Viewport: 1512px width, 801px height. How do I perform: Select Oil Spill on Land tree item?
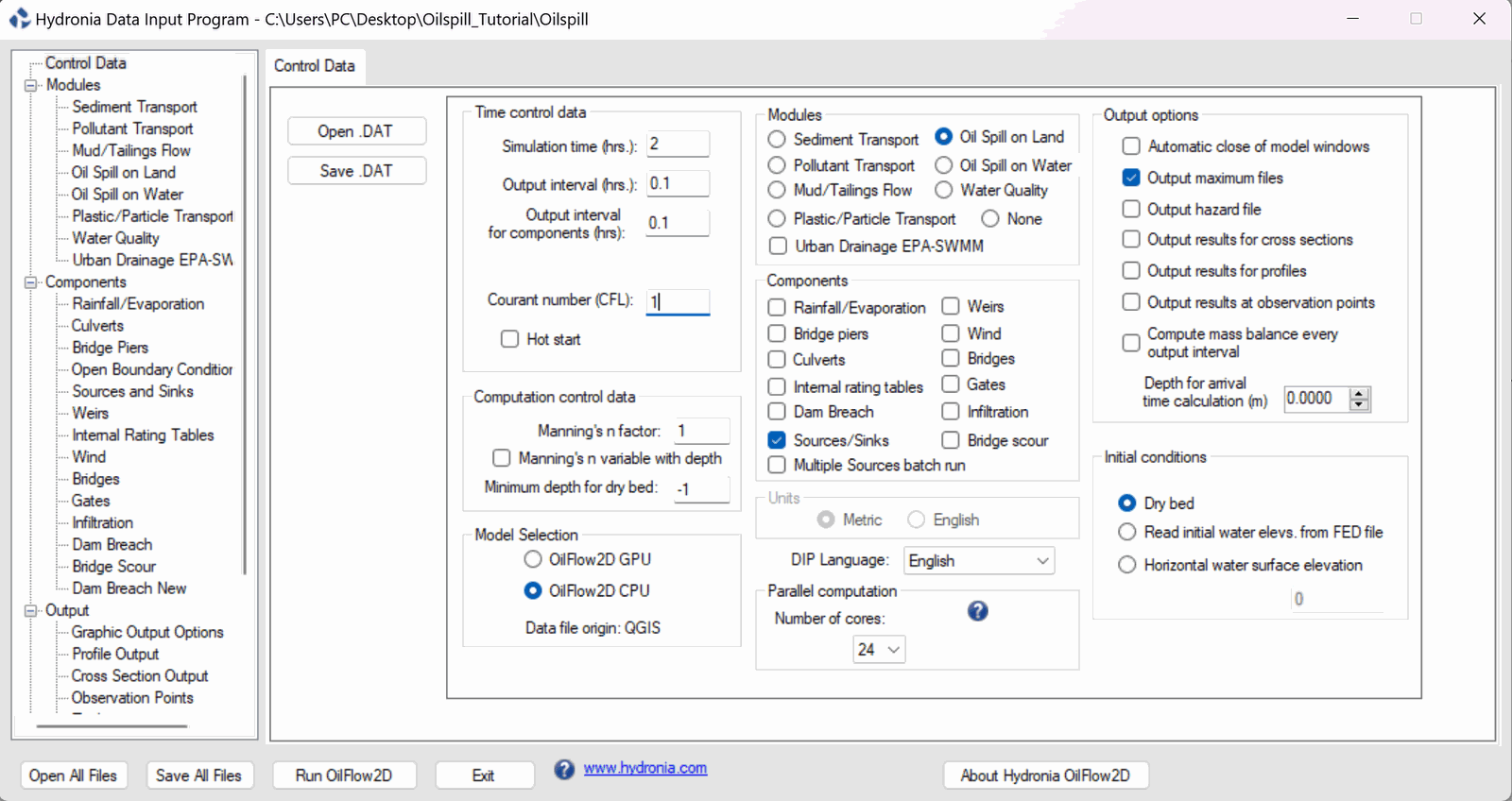(124, 173)
